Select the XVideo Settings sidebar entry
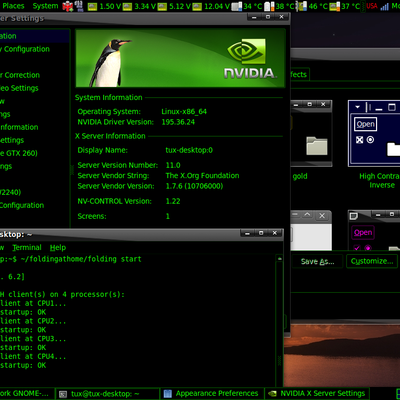400x400 pixels. click(35, 88)
